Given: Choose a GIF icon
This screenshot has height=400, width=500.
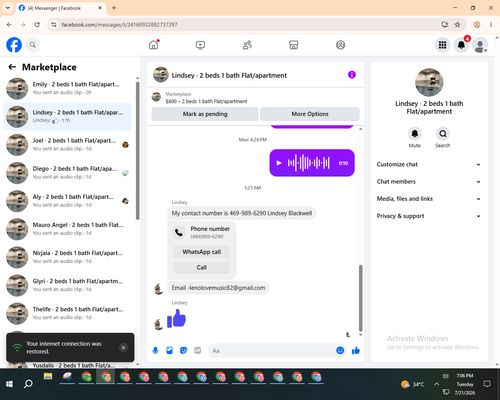Looking at the screenshot, I should (x=198, y=350).
